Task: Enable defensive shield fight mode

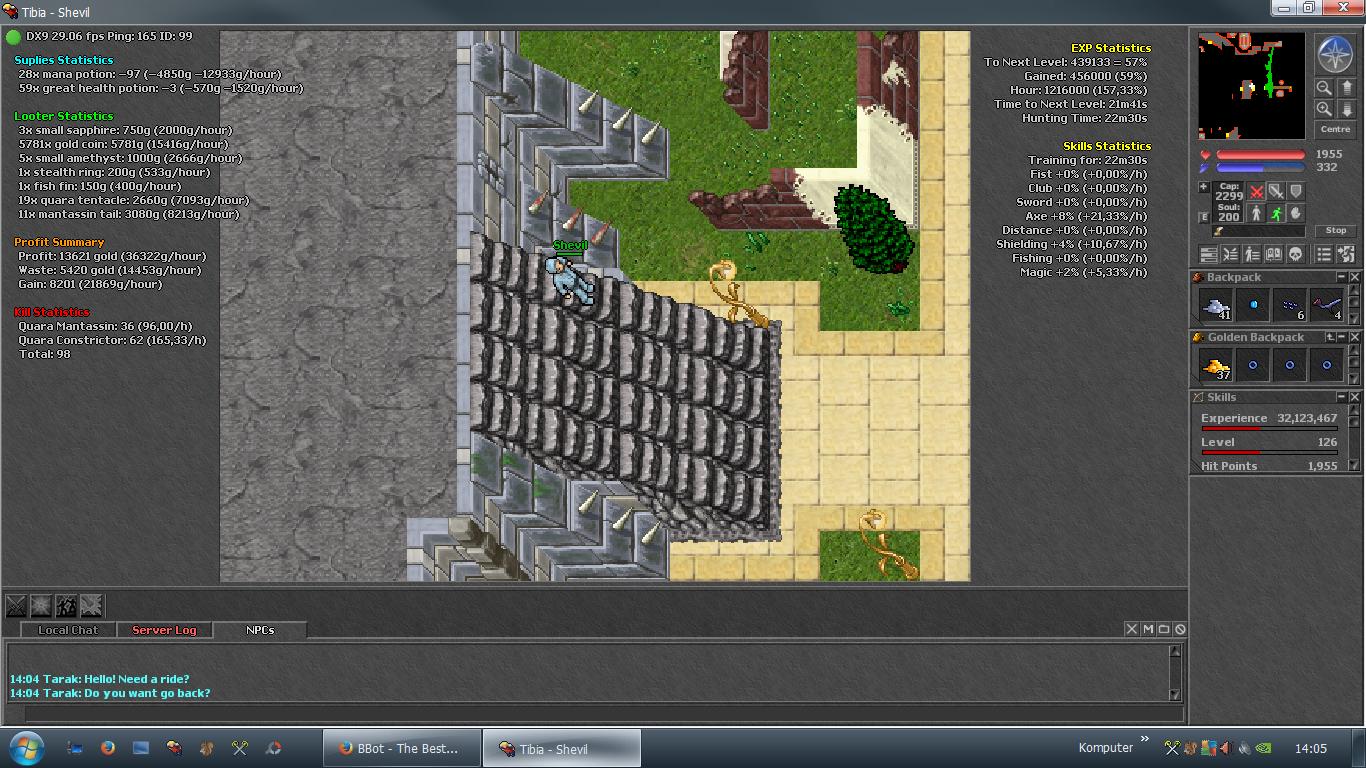Action: [x=1296, y=192]
